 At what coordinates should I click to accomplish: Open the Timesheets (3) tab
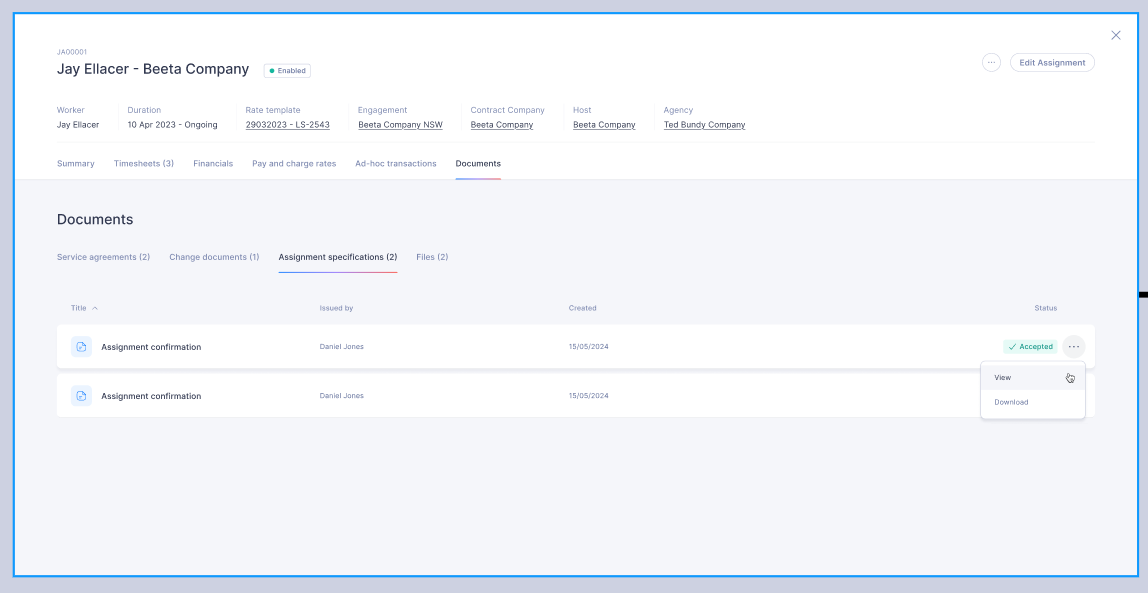tap(144, 164)
